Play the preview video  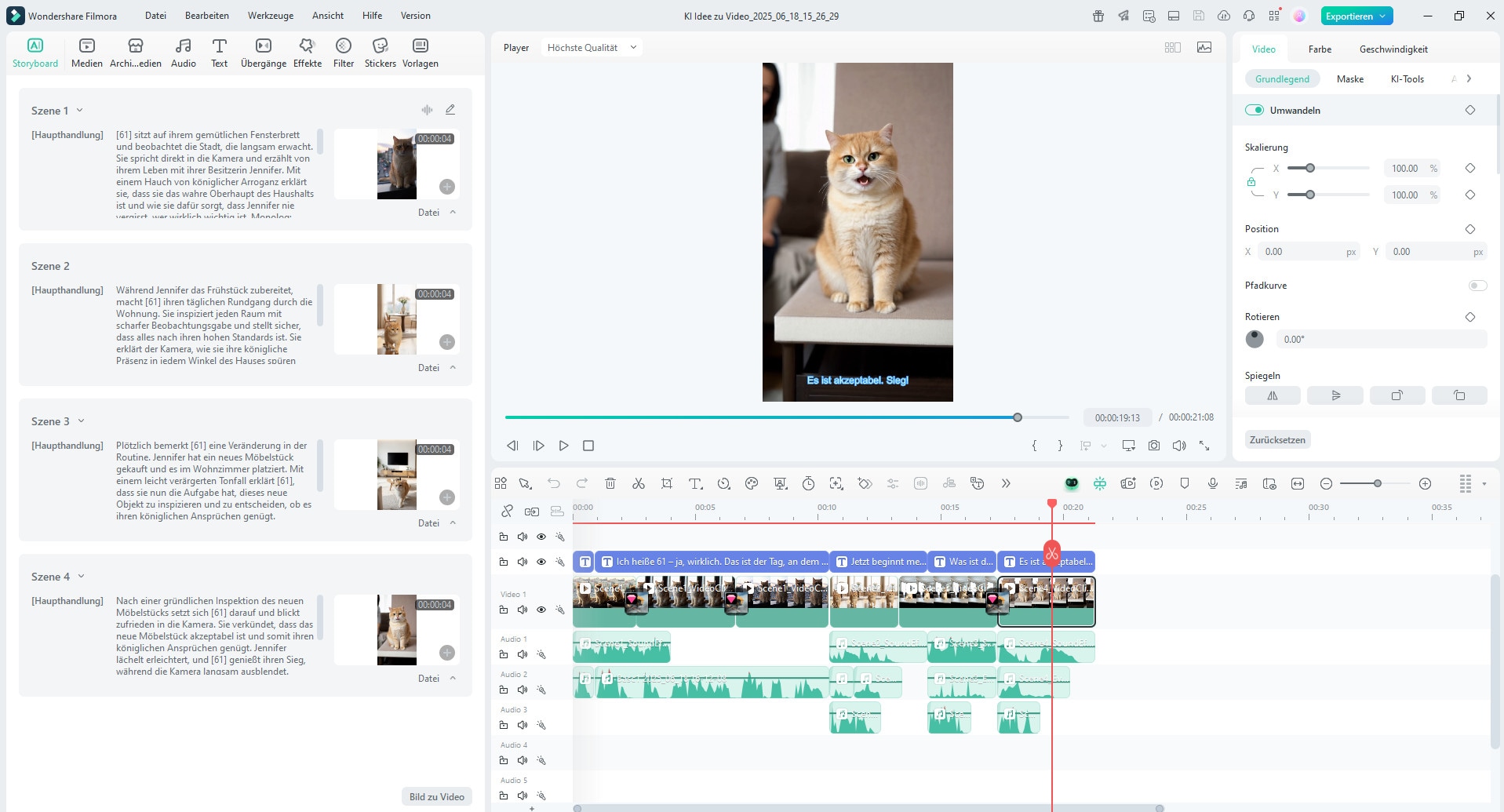pos(563,446)
